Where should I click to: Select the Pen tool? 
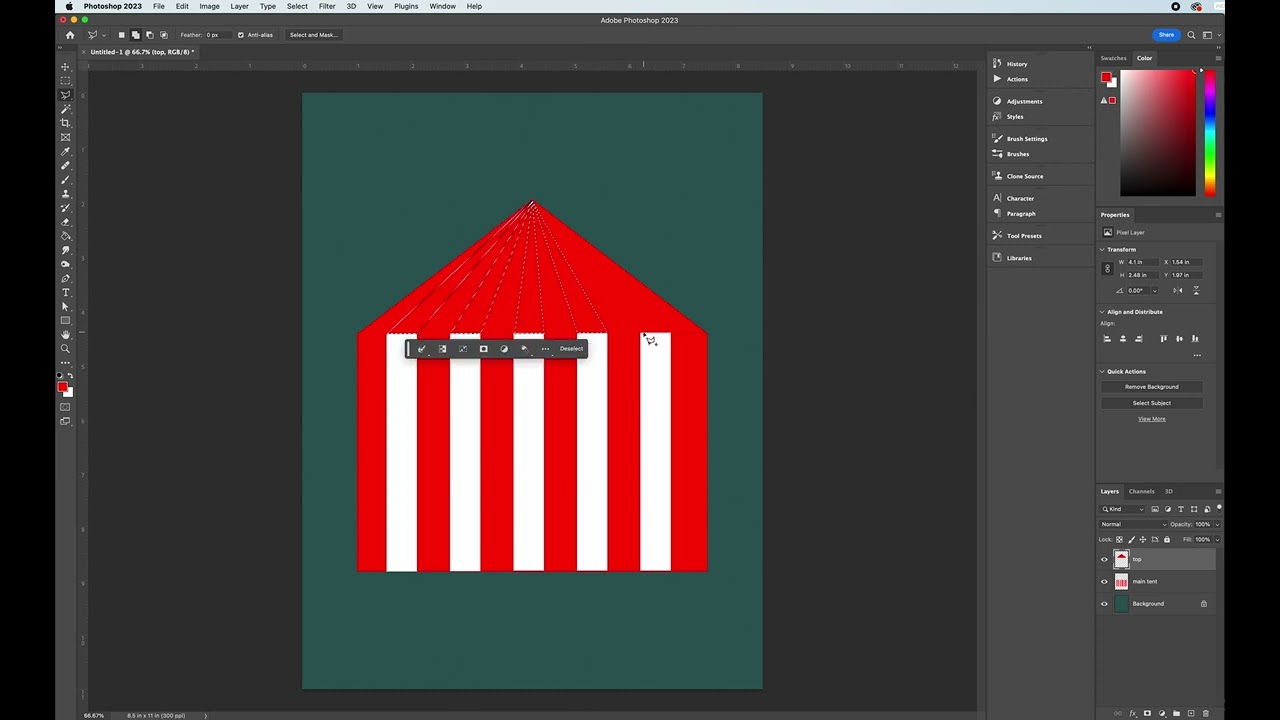point(66,278)
